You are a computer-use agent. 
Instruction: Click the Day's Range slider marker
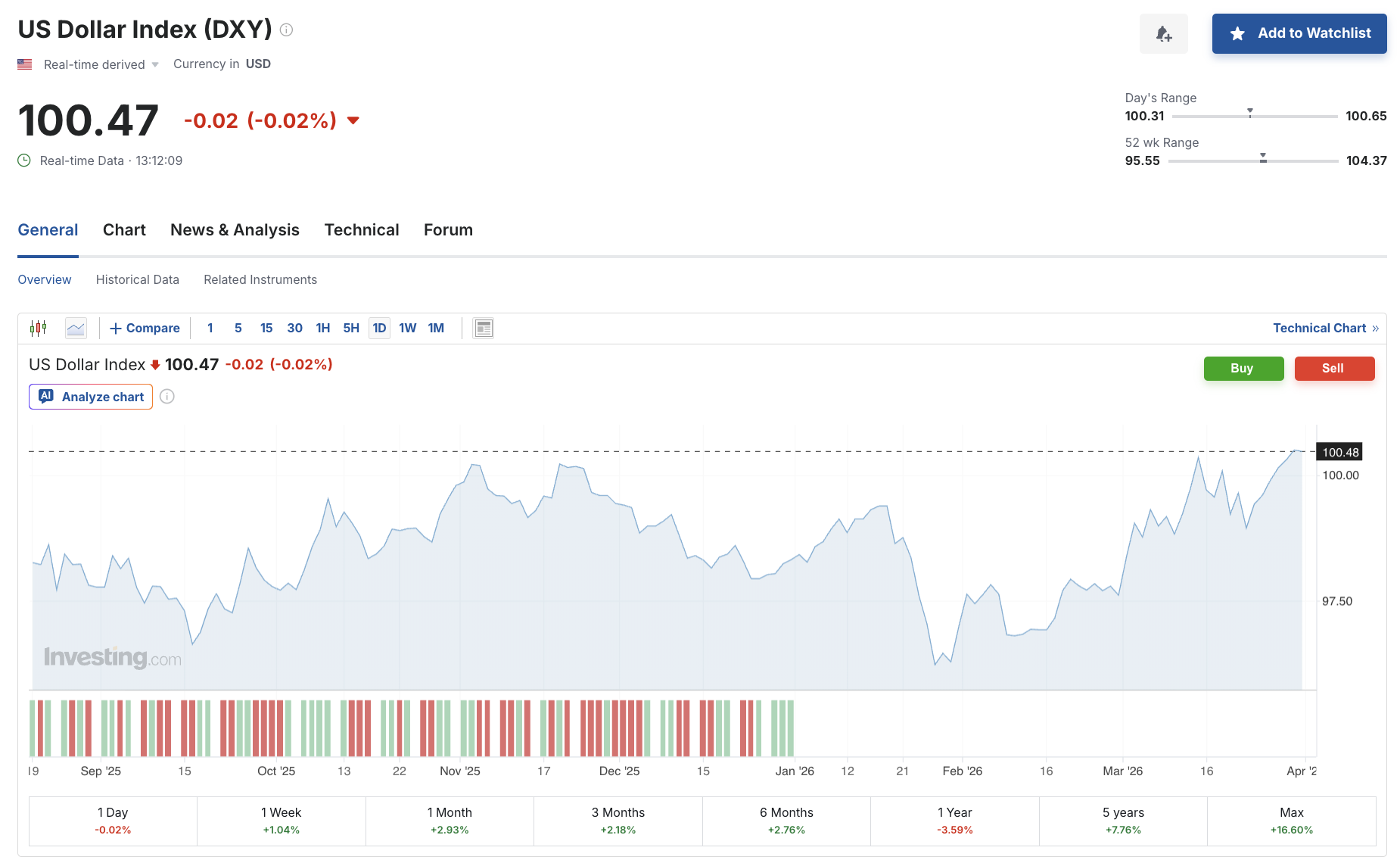[1249, 113]
